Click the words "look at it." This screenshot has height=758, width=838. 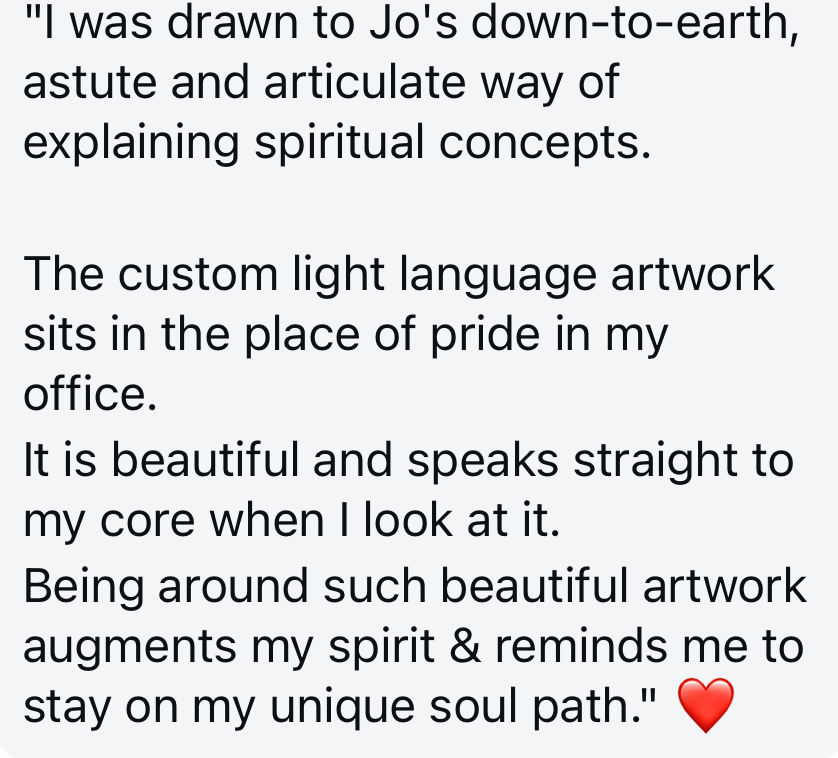pos(462,519)
